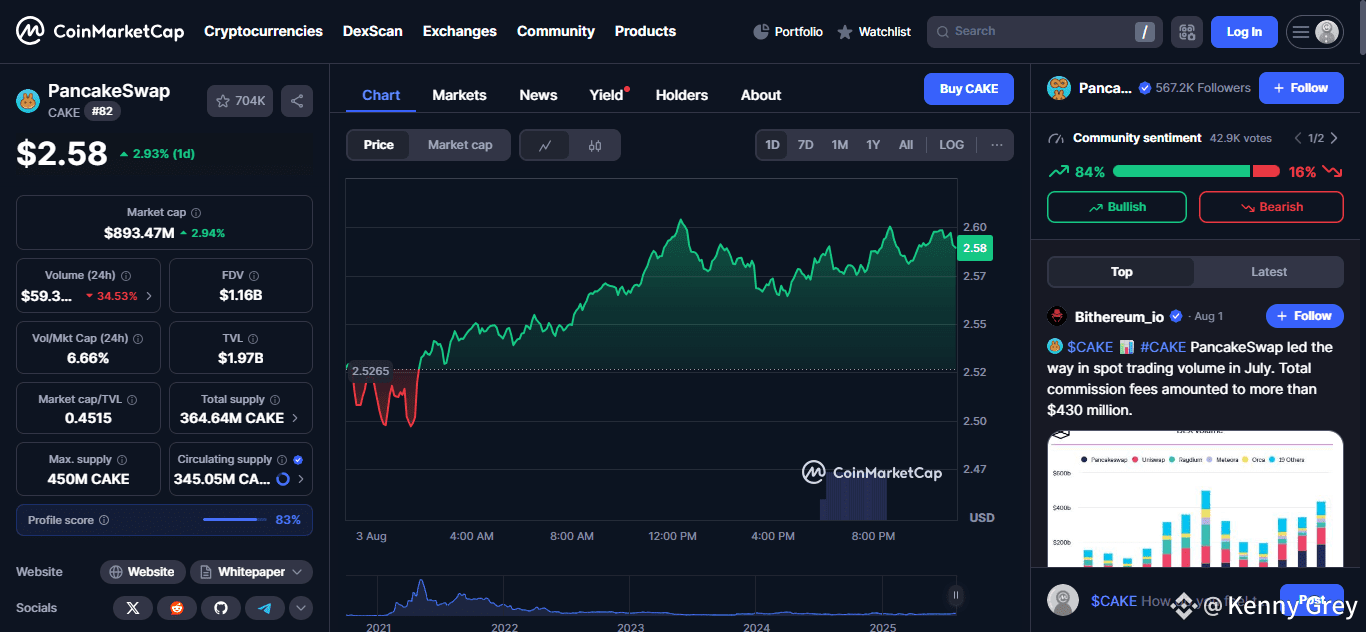This screenshot has height=632, width=1366.
Task: Toggle LOG scale on chart
Action: coord(952,145)
